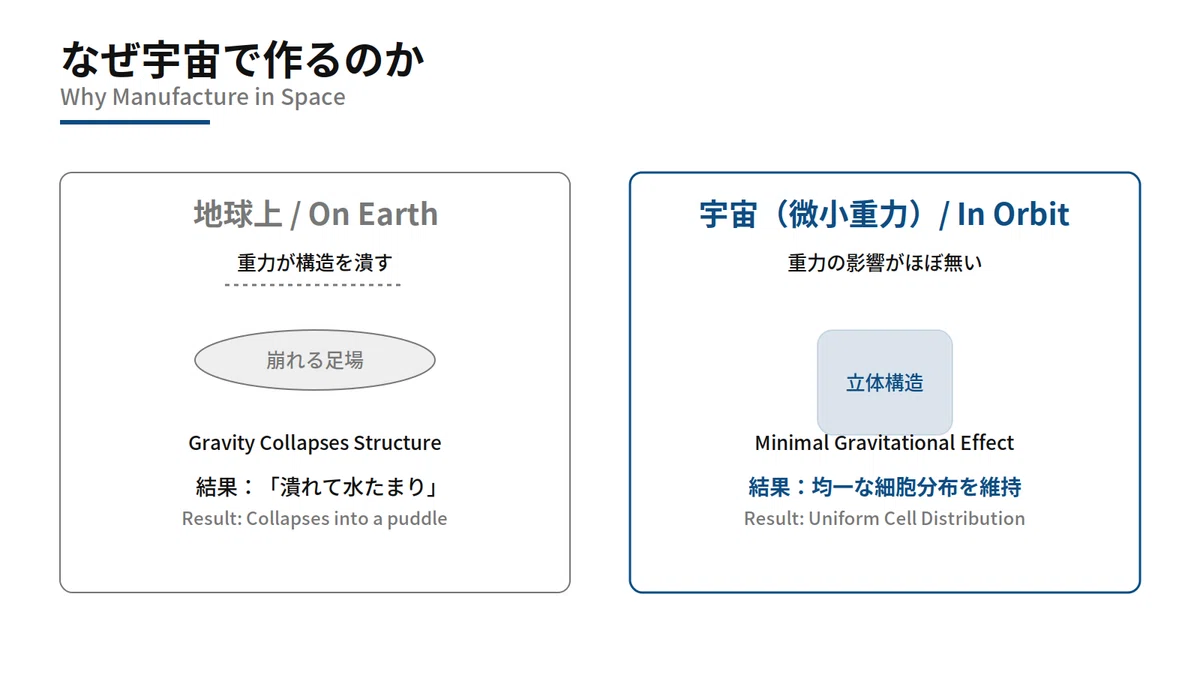Select the Minimal Gravitational Effect caption
Viewport: 1200px width, 675px height.
(x=885, y=443)
